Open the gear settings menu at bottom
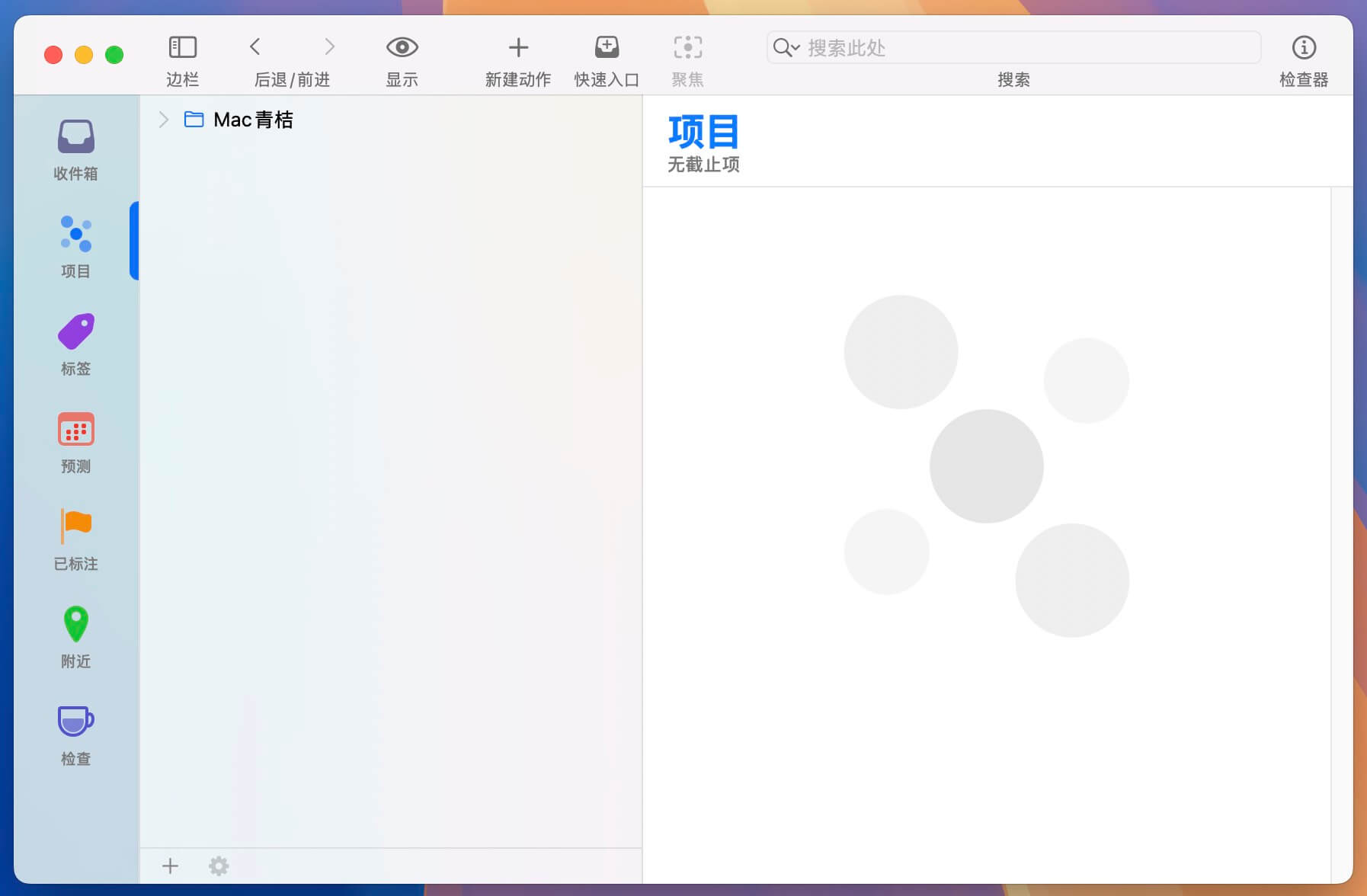 [219, 866]
